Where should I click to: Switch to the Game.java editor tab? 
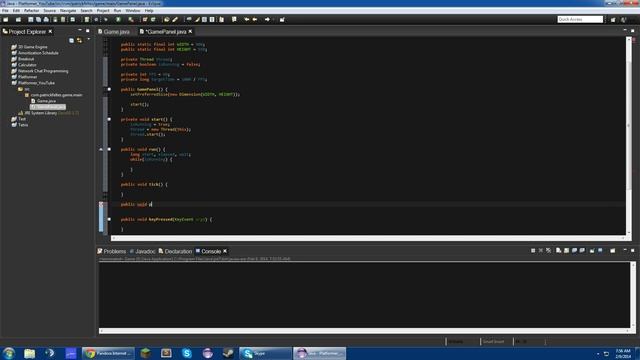(x=114, y=31)
